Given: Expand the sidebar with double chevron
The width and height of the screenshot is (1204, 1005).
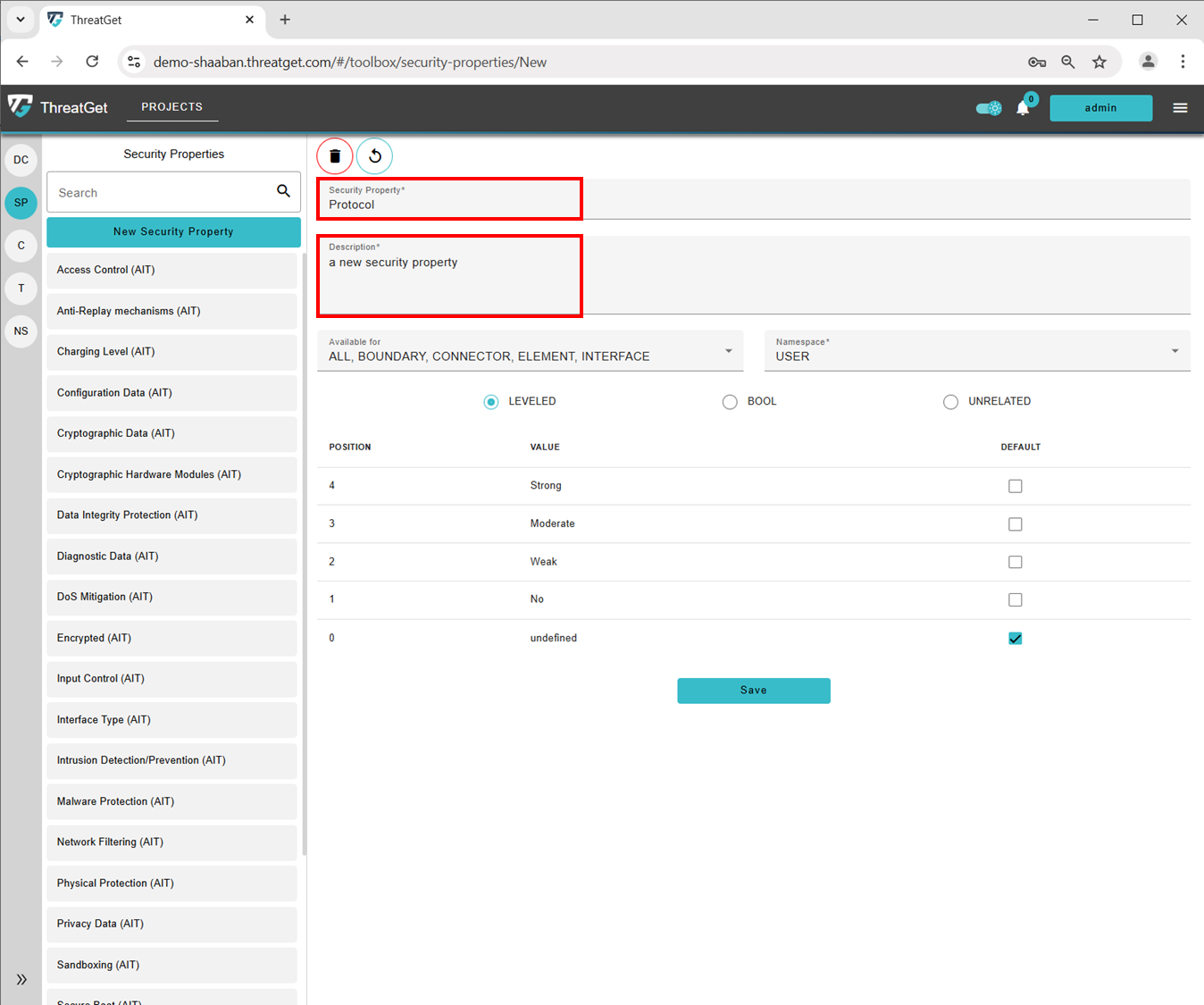Looking at the screenshot, I should (21, 979).
